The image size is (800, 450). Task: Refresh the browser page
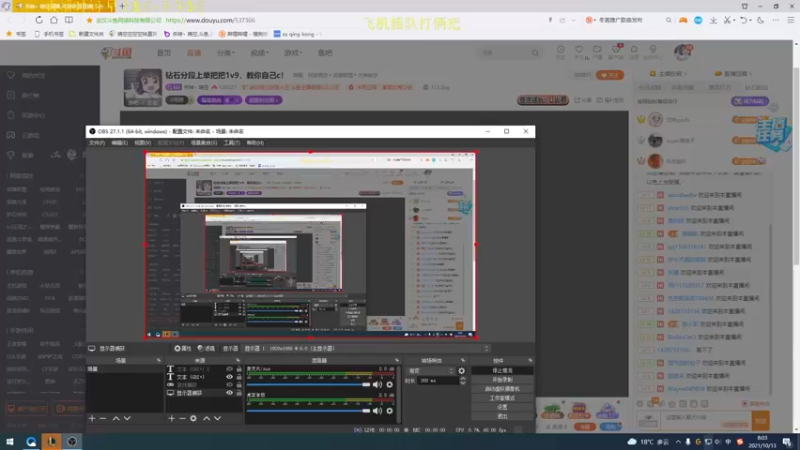click(x=39, y=20)
